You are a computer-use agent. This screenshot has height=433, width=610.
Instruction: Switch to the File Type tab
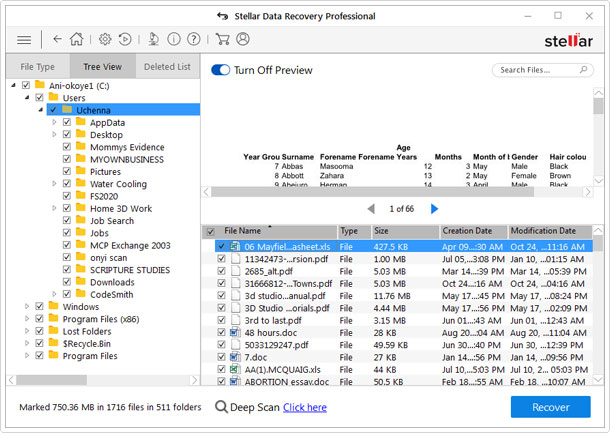tap(38, 67)
